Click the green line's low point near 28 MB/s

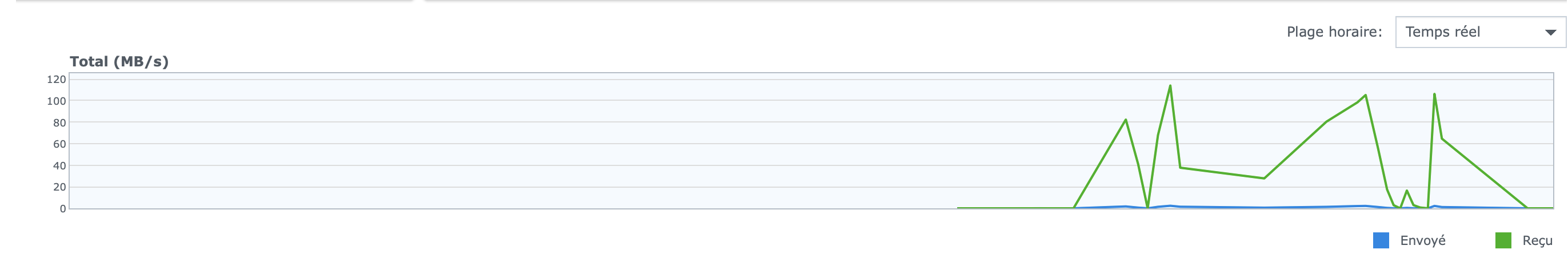[x=1263, y=178]
